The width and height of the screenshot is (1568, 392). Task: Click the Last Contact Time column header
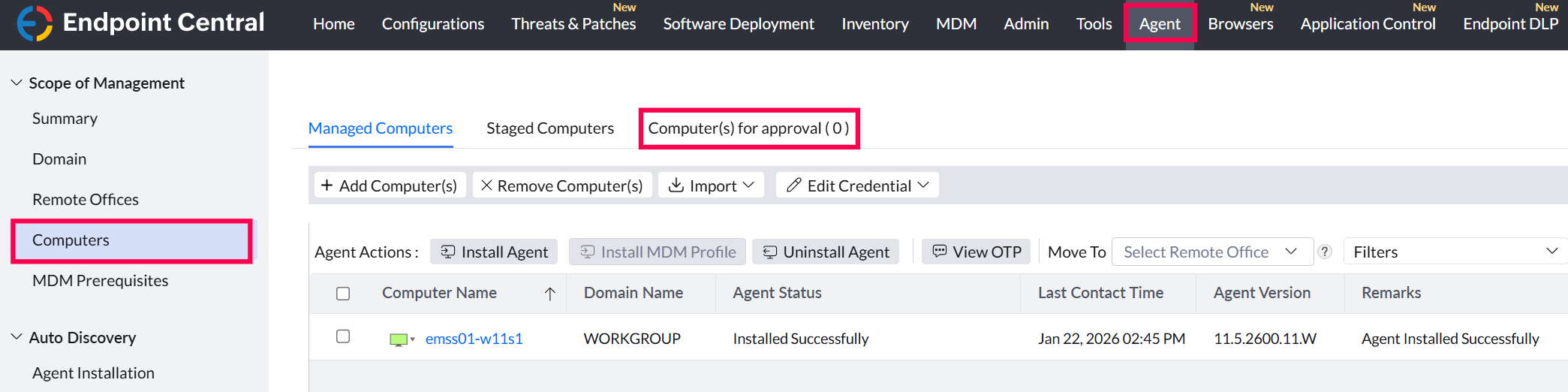click(1100, 293)
